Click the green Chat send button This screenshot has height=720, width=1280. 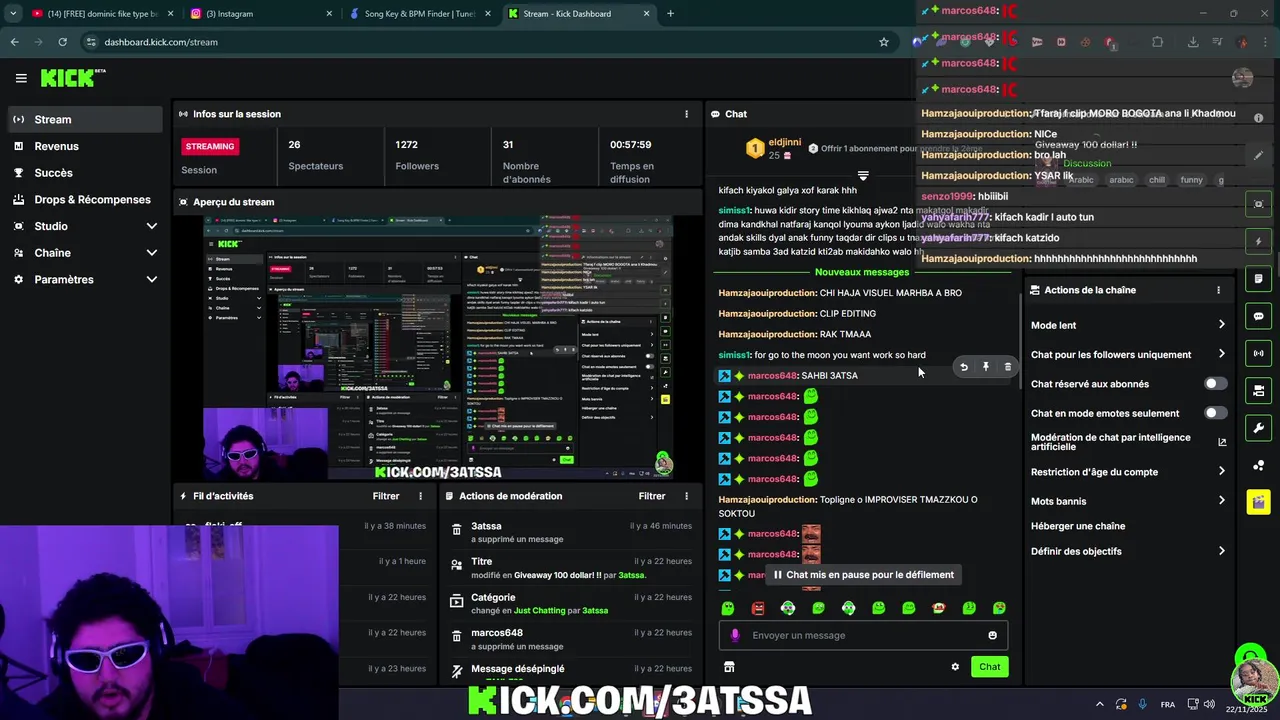[x=989, y=667]
